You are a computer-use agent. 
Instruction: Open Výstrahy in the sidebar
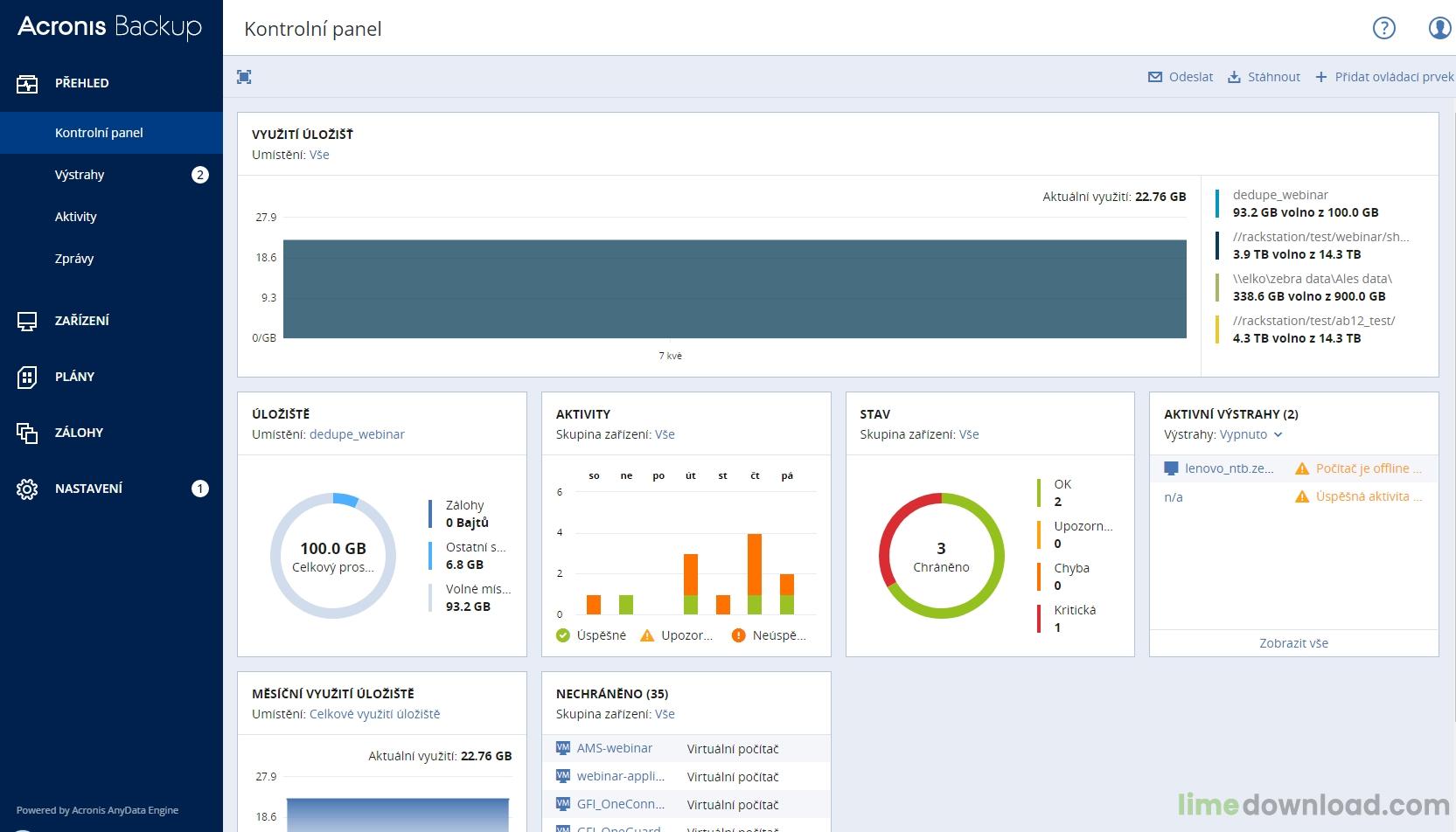[80, 175]
